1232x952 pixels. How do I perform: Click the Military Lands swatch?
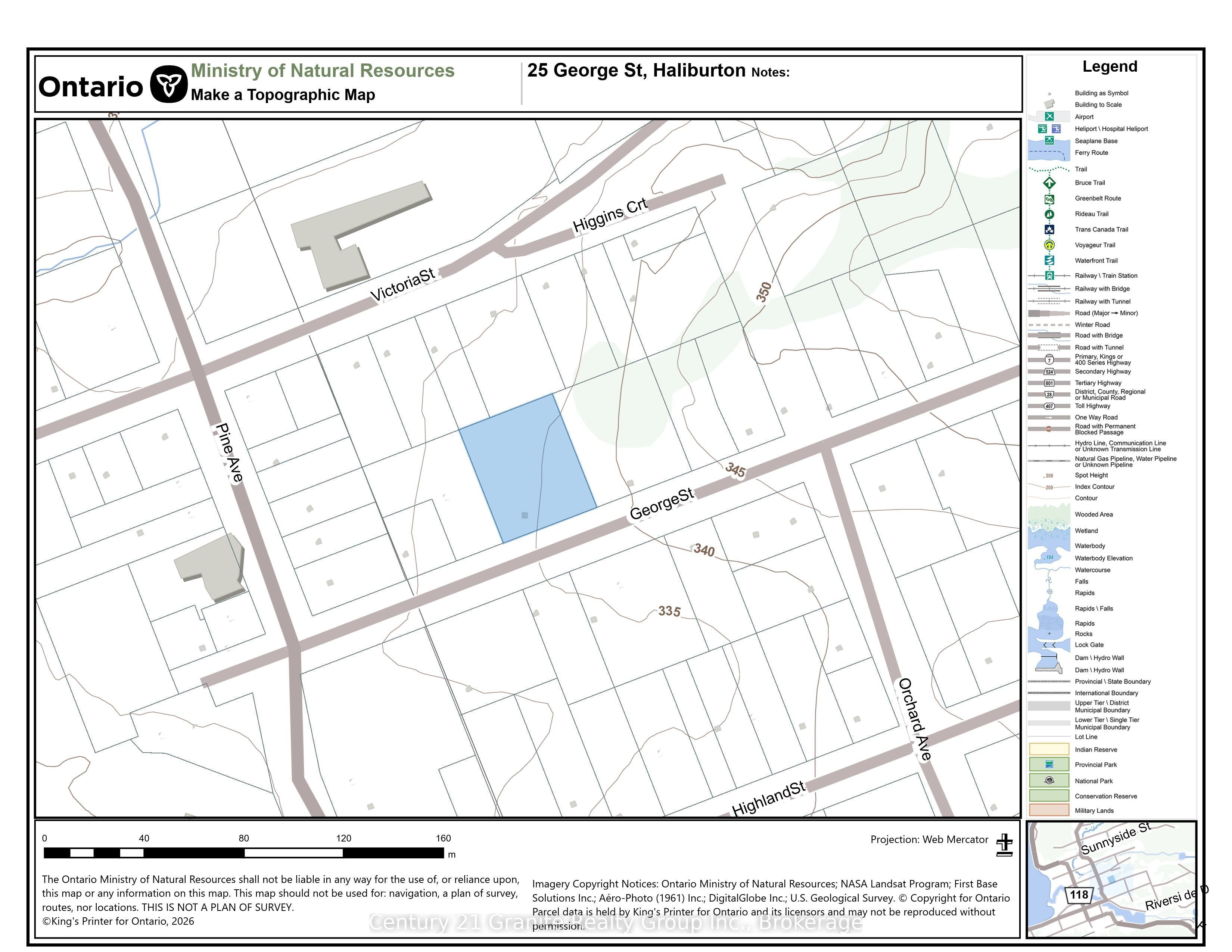1049,810
